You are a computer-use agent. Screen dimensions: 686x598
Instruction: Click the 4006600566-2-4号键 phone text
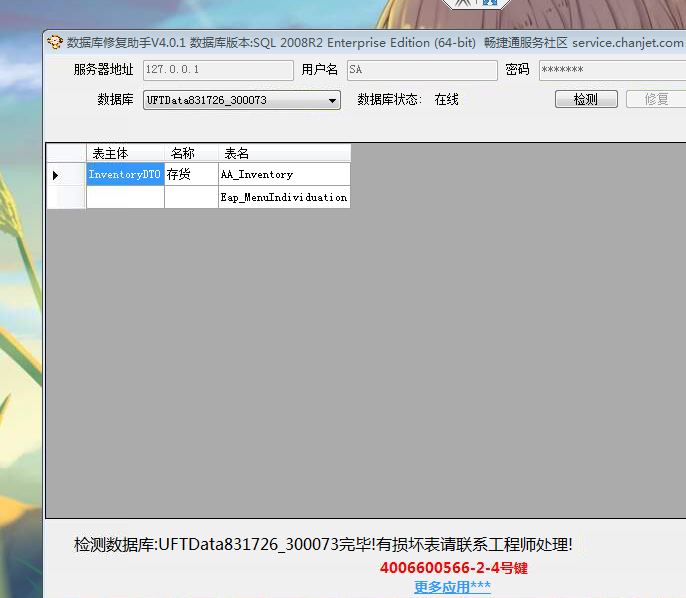pyautogui.click(x=454, y=568)
